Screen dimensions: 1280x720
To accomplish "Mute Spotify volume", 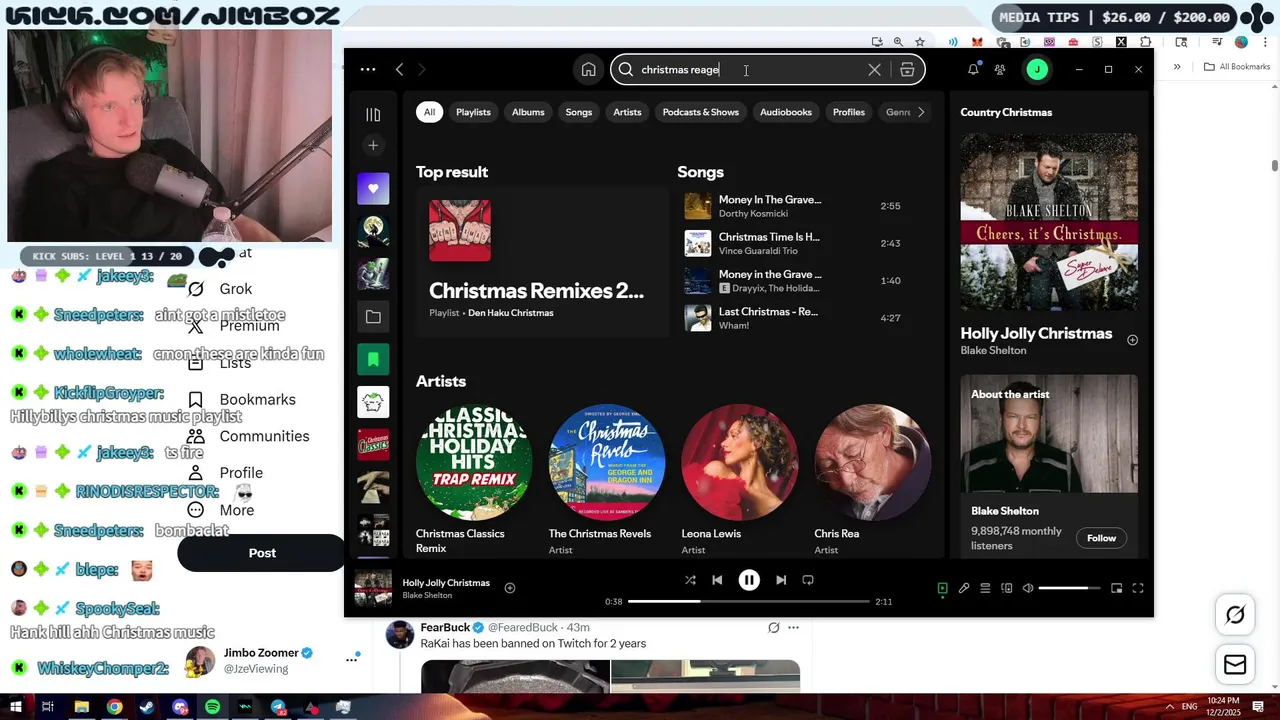I will [1028, 588].
